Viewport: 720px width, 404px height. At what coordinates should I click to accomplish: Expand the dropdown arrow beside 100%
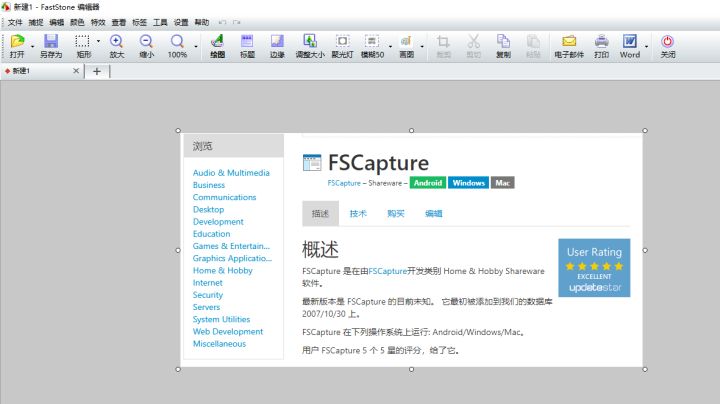[196, 46]
